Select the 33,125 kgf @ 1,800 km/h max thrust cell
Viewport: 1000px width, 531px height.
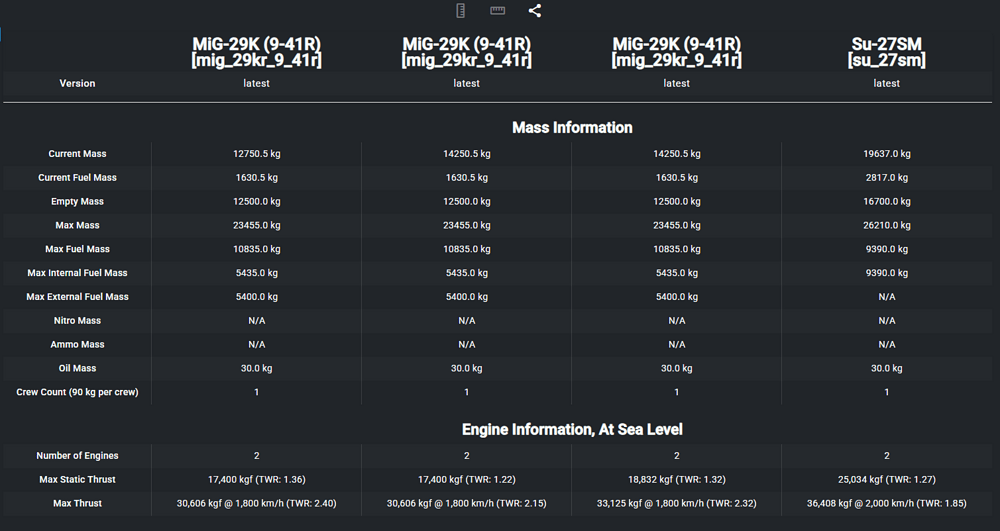coord(677,504)
